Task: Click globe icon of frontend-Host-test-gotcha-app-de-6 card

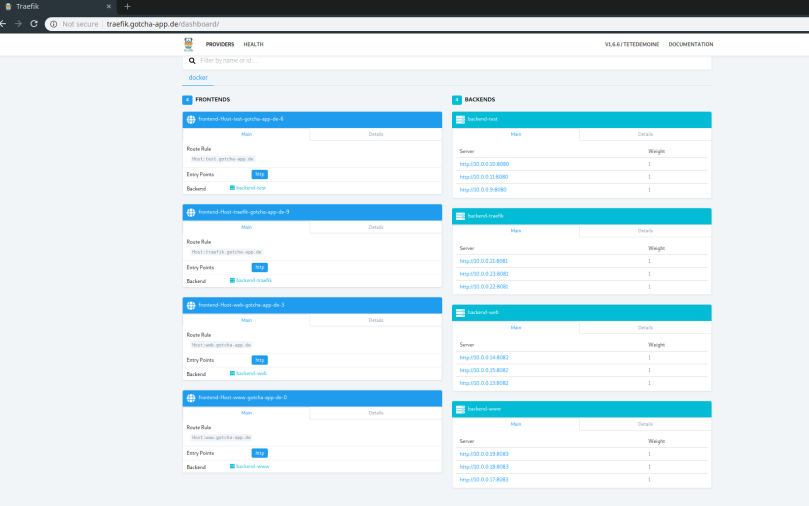Action: tap(191, 119)
